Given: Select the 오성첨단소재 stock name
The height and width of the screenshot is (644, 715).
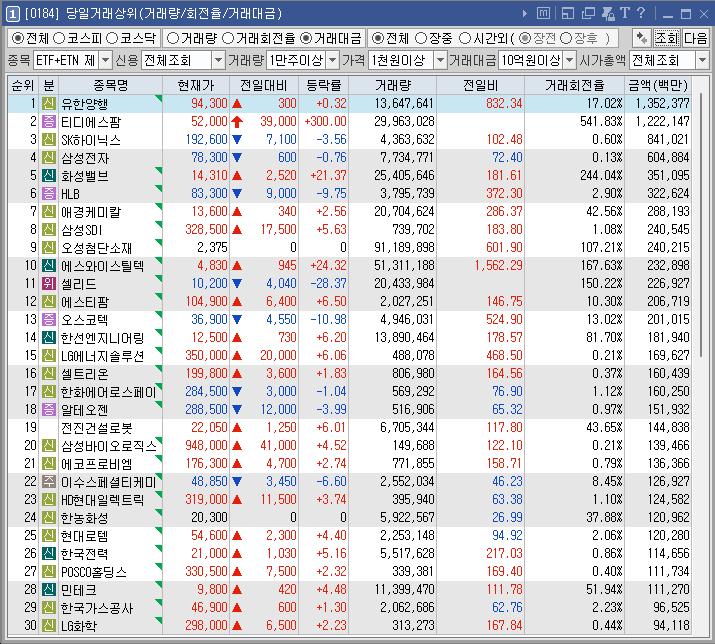Looking at the screenshot, I should click(x=97, y=248).
